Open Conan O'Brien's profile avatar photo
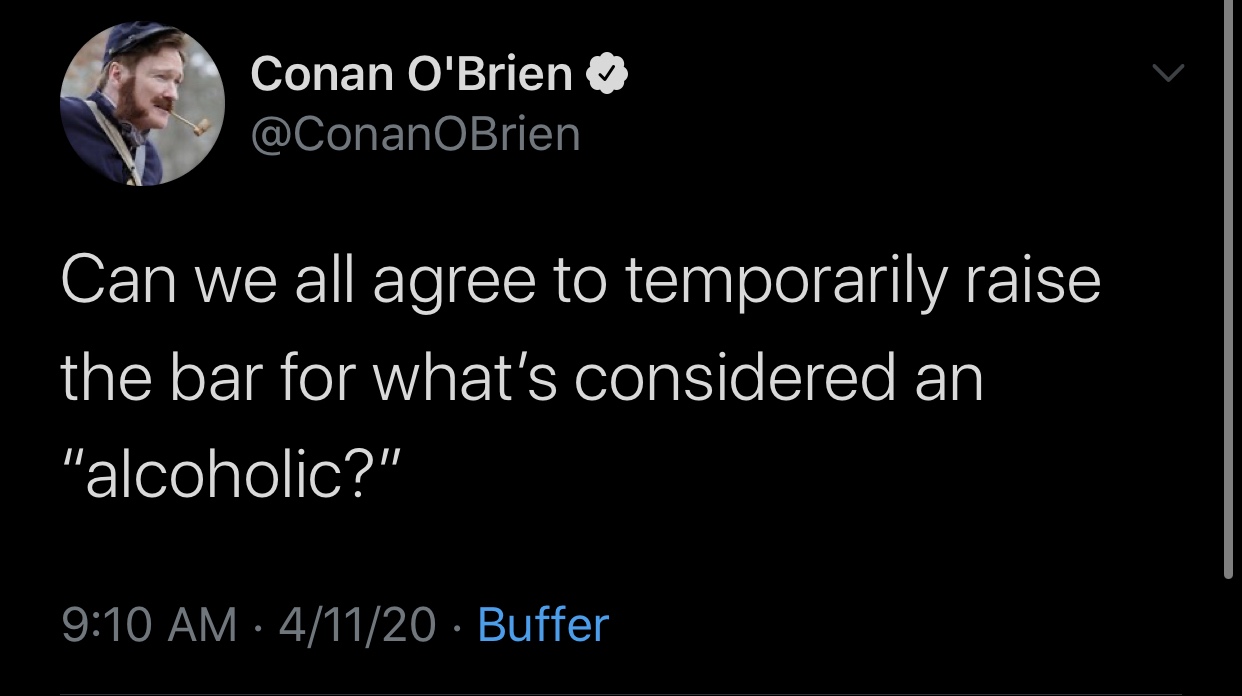Viewport: 1242px width, 696px height. 142,103
